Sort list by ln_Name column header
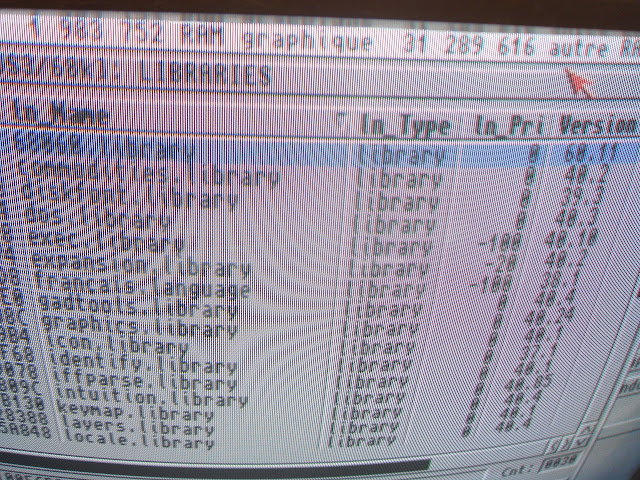This screenshot has height=480, width=640. pos(61,113)
